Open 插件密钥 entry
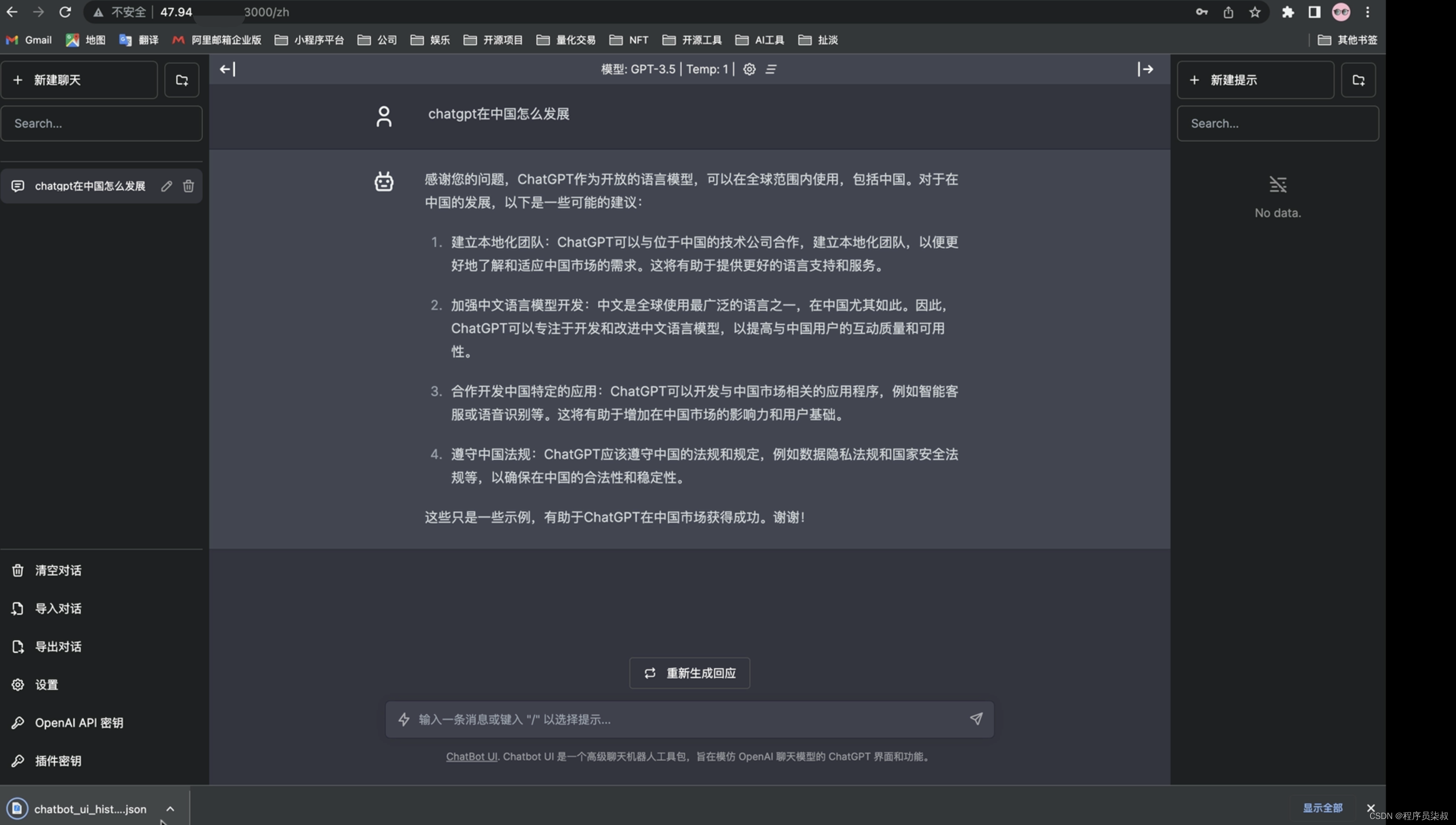Screen dimensions: 1456x825 pos(102,760)
